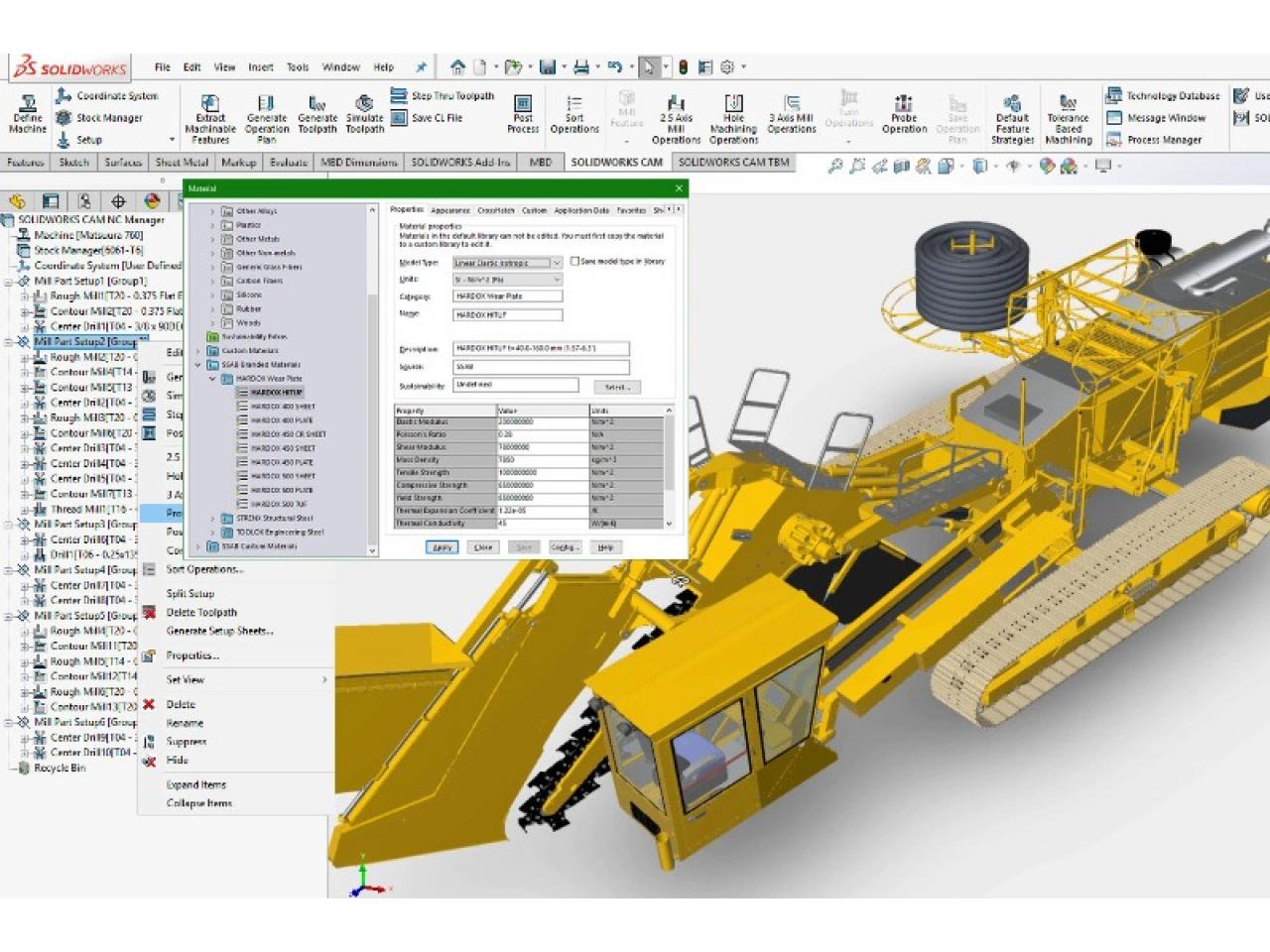Open the File menu
The height and width of the screenshot is (952, 1270).
pos(162,67)
